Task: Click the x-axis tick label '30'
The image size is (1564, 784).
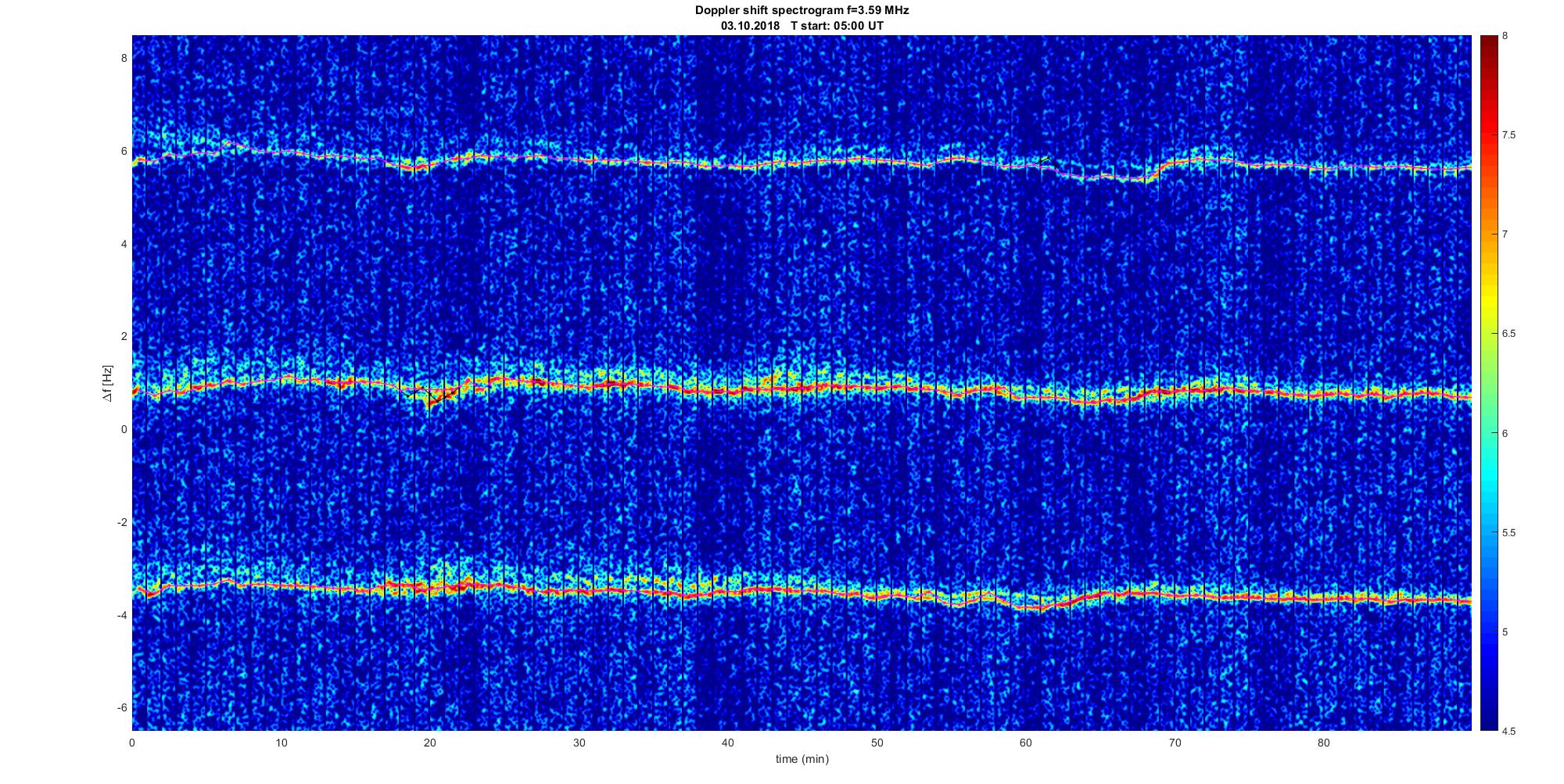Action: [x=579, y=743]
